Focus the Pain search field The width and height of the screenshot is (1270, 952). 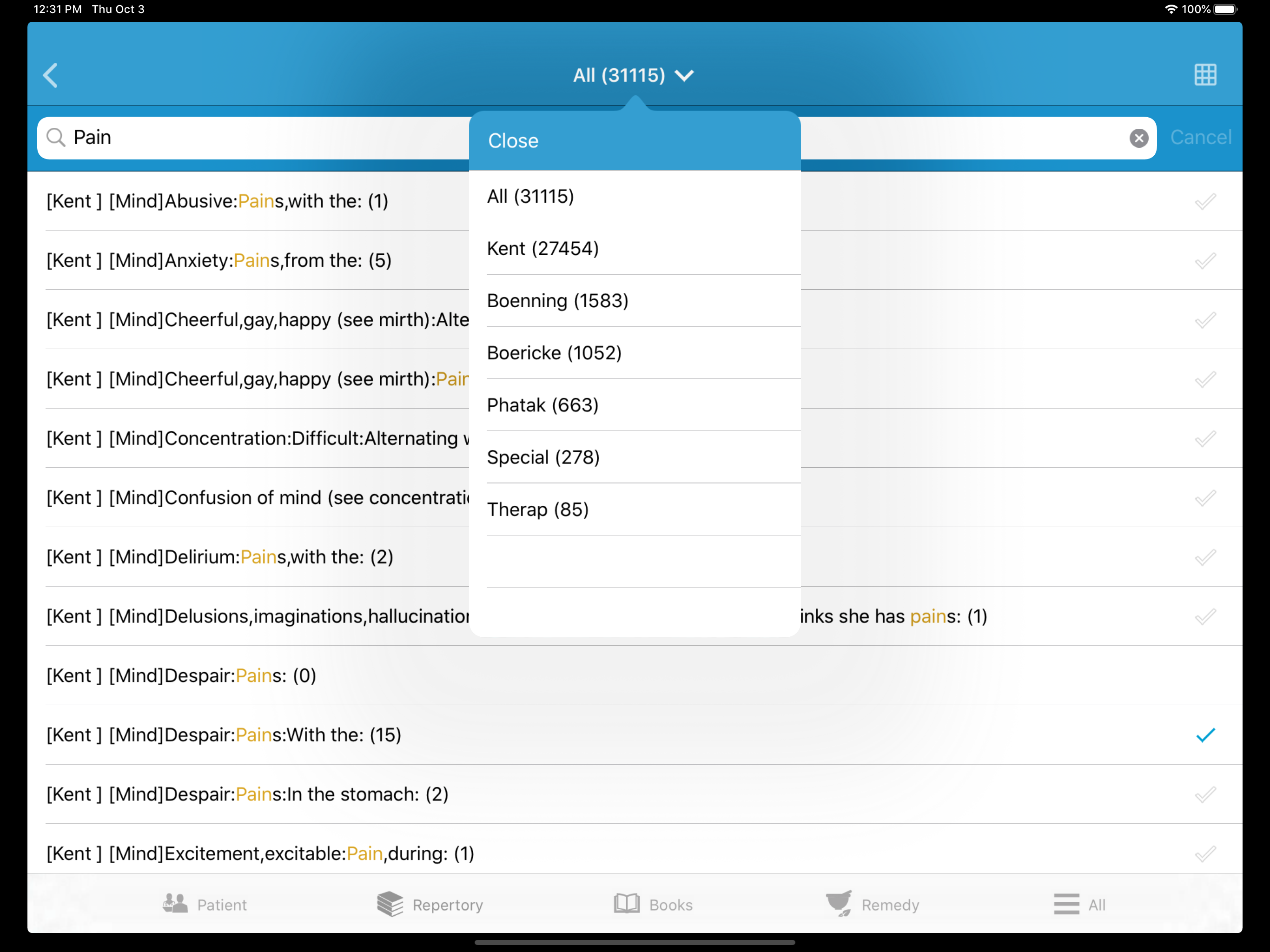tap(597, 138)
